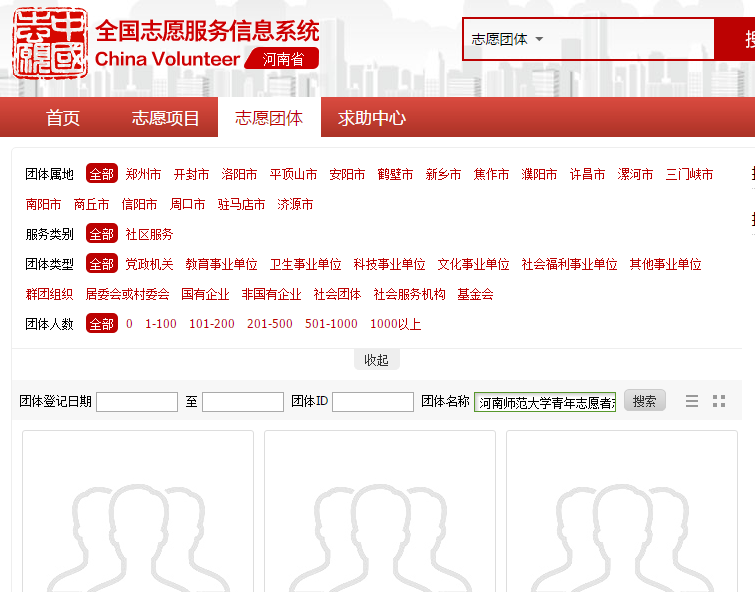Open the 志愿项目 tab
Viewport: 755px width, 592px height.
coord(166,118)
